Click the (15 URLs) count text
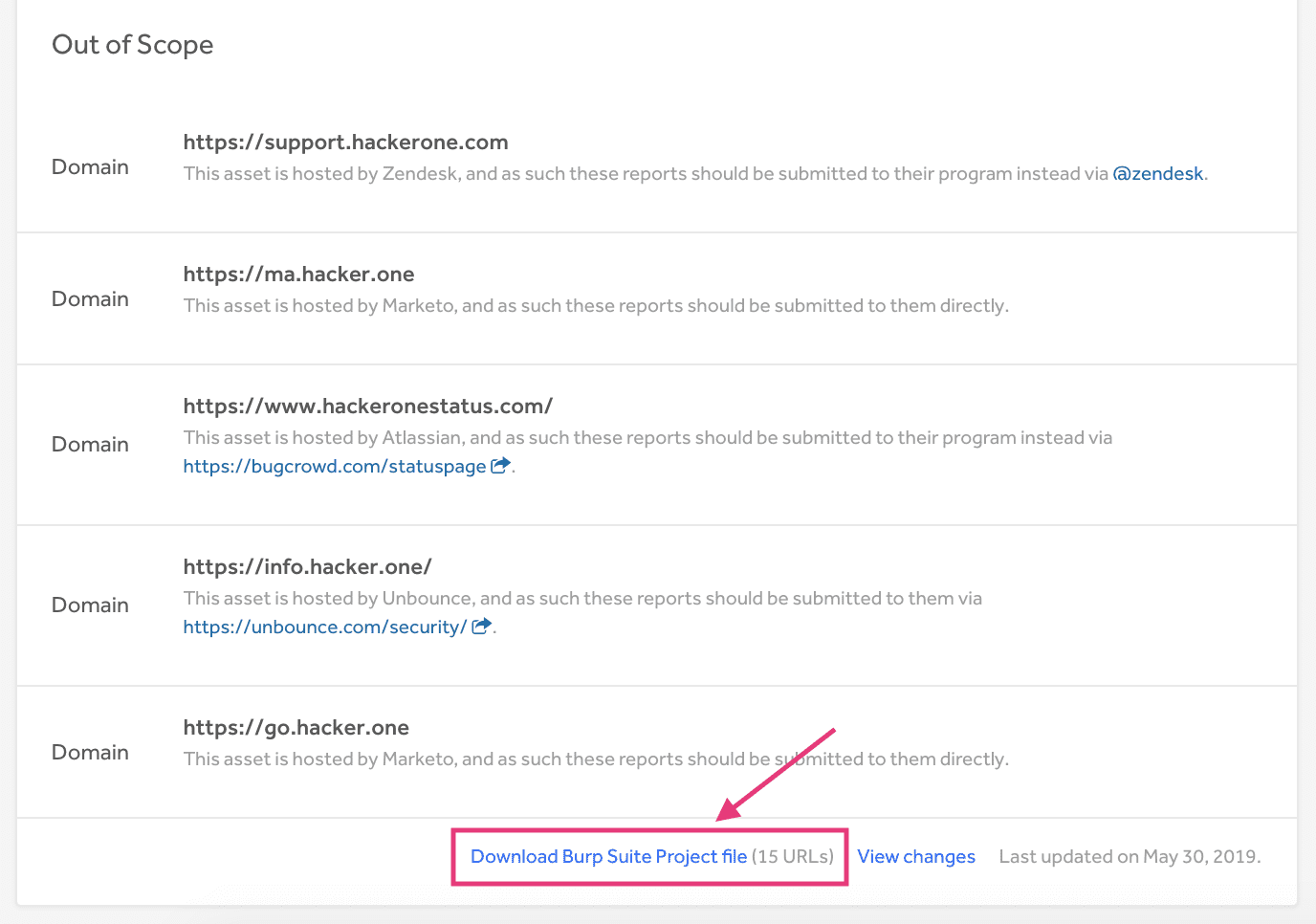1316x924 pixels. tap(793, 856)
